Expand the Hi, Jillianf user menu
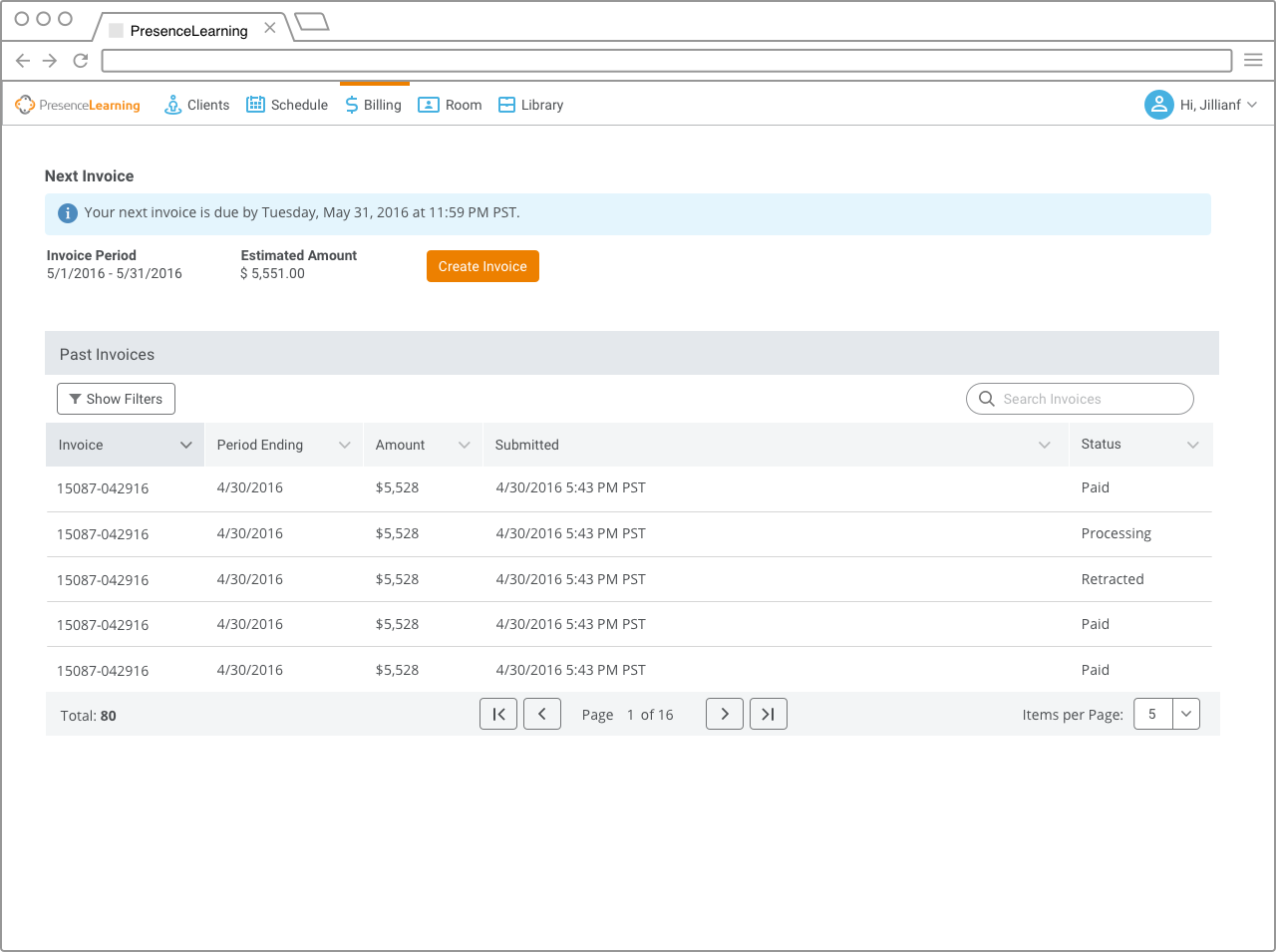Screen dimensions: 1276x952 [1201, 105]
